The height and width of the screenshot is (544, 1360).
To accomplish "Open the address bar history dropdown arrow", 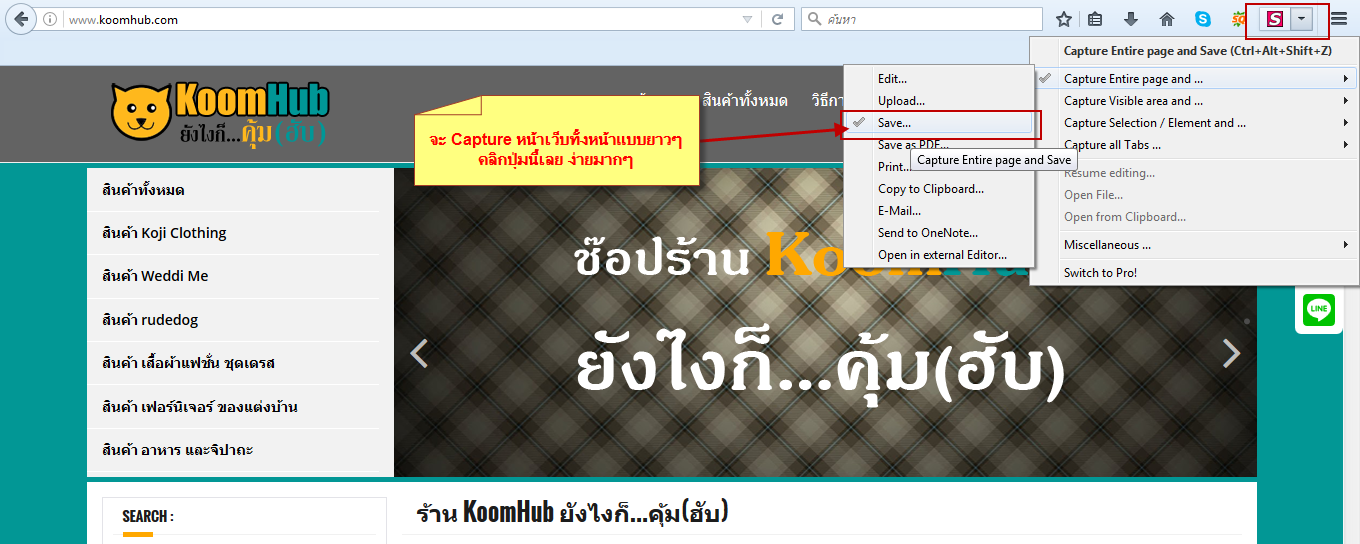I will click(x=747, y=19).
